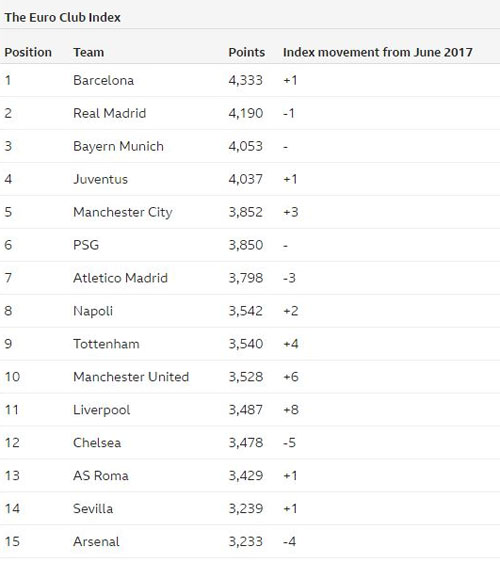Click the Tottenham team name

pos(106,344)
